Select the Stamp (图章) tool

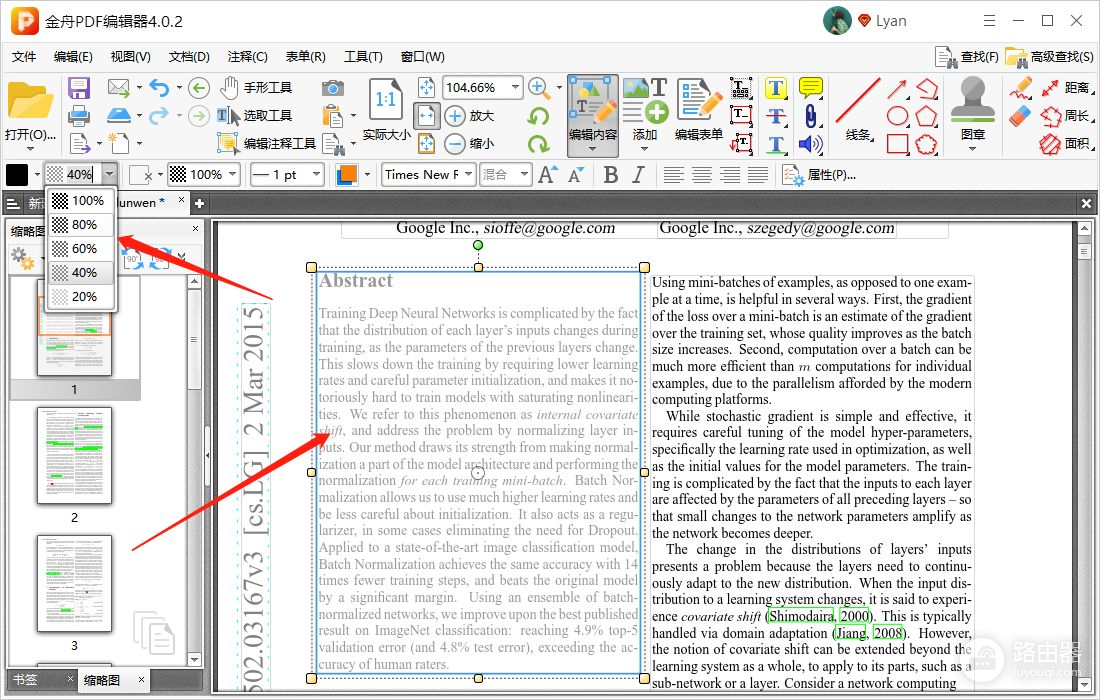click(972, 112)
